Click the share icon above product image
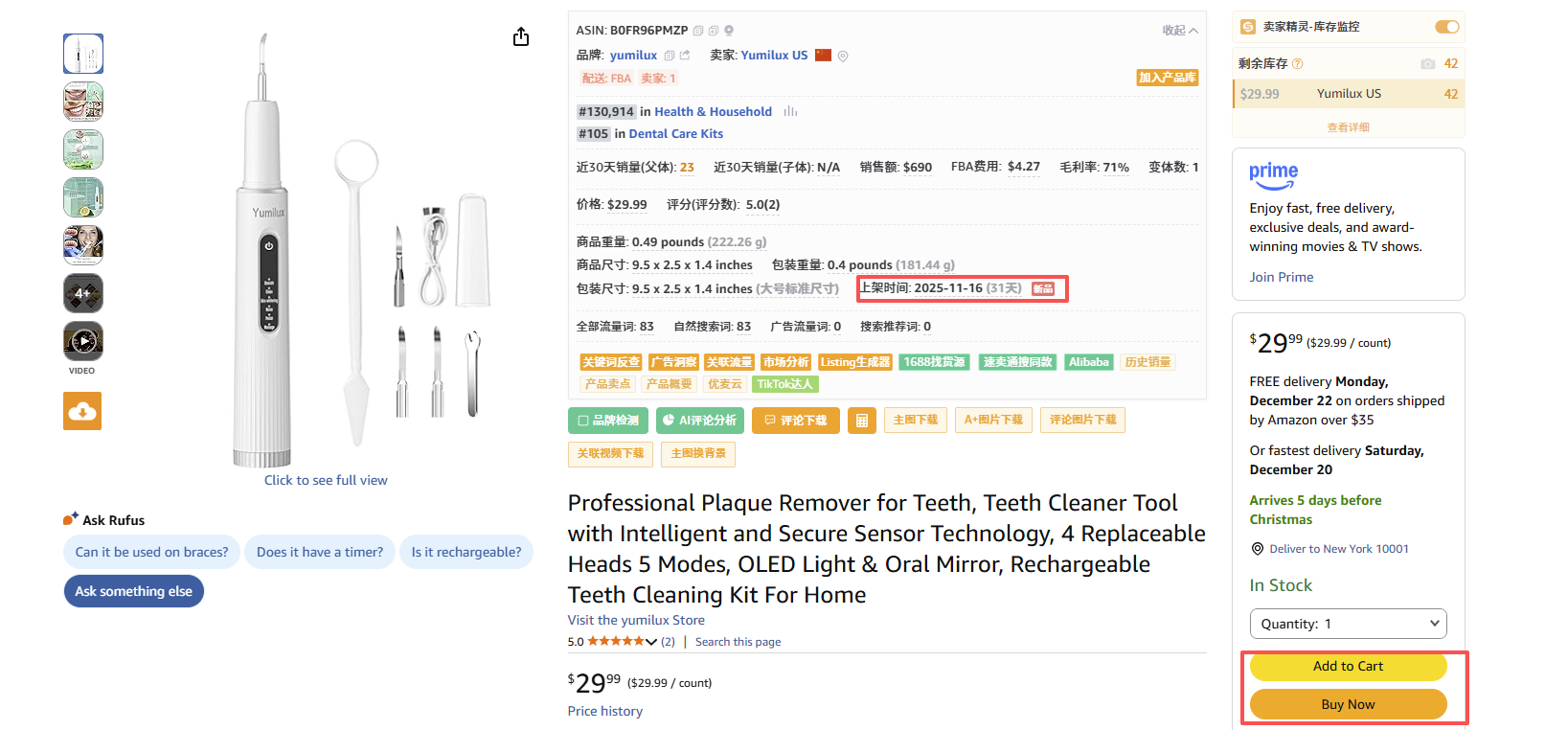 click(521, 36)
